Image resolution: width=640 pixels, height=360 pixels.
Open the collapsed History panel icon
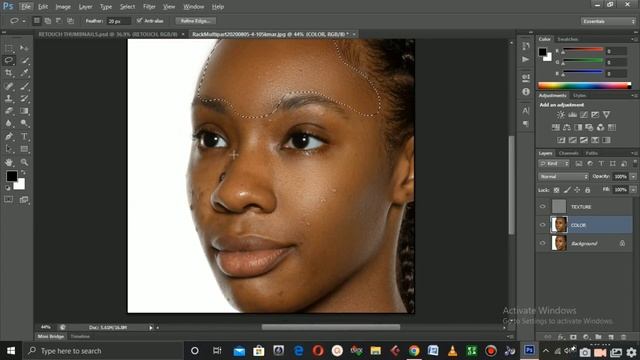[526, 46]
